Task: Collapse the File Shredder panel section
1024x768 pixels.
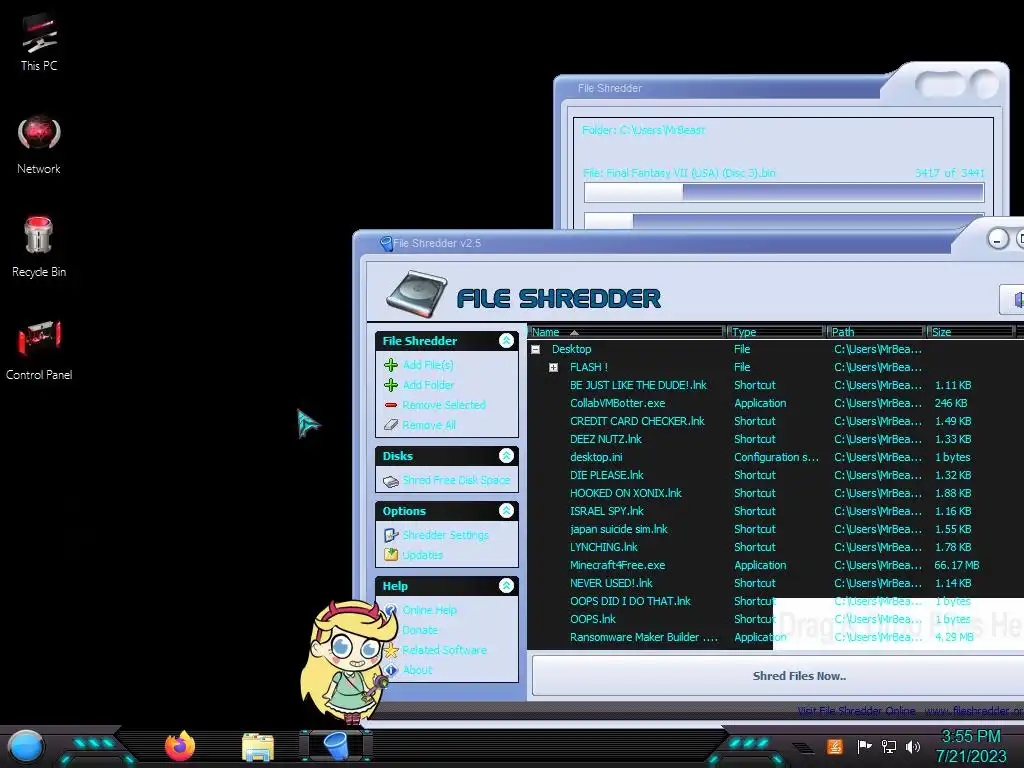Action: pos(506,340)
